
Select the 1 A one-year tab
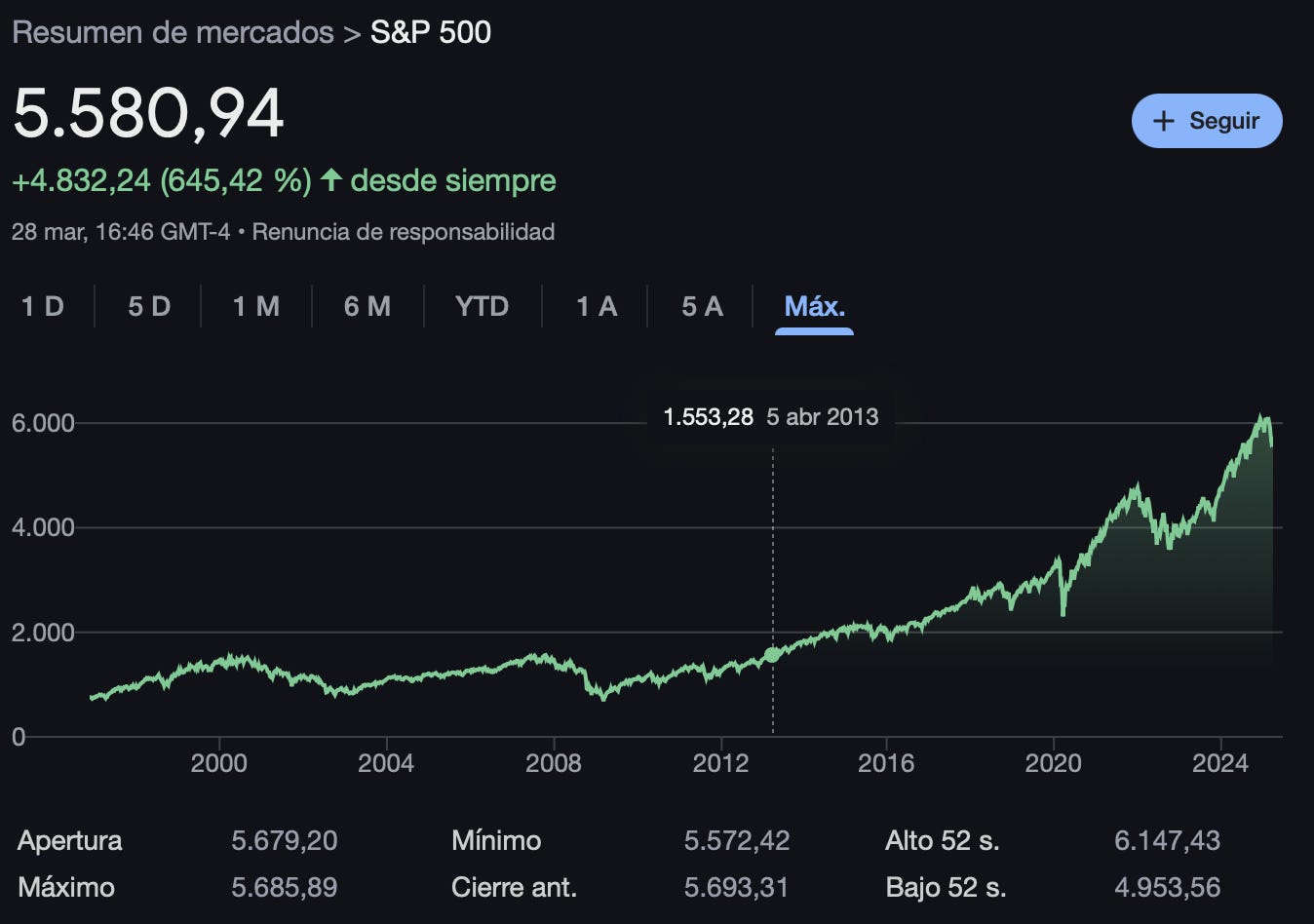pos(597,307)
